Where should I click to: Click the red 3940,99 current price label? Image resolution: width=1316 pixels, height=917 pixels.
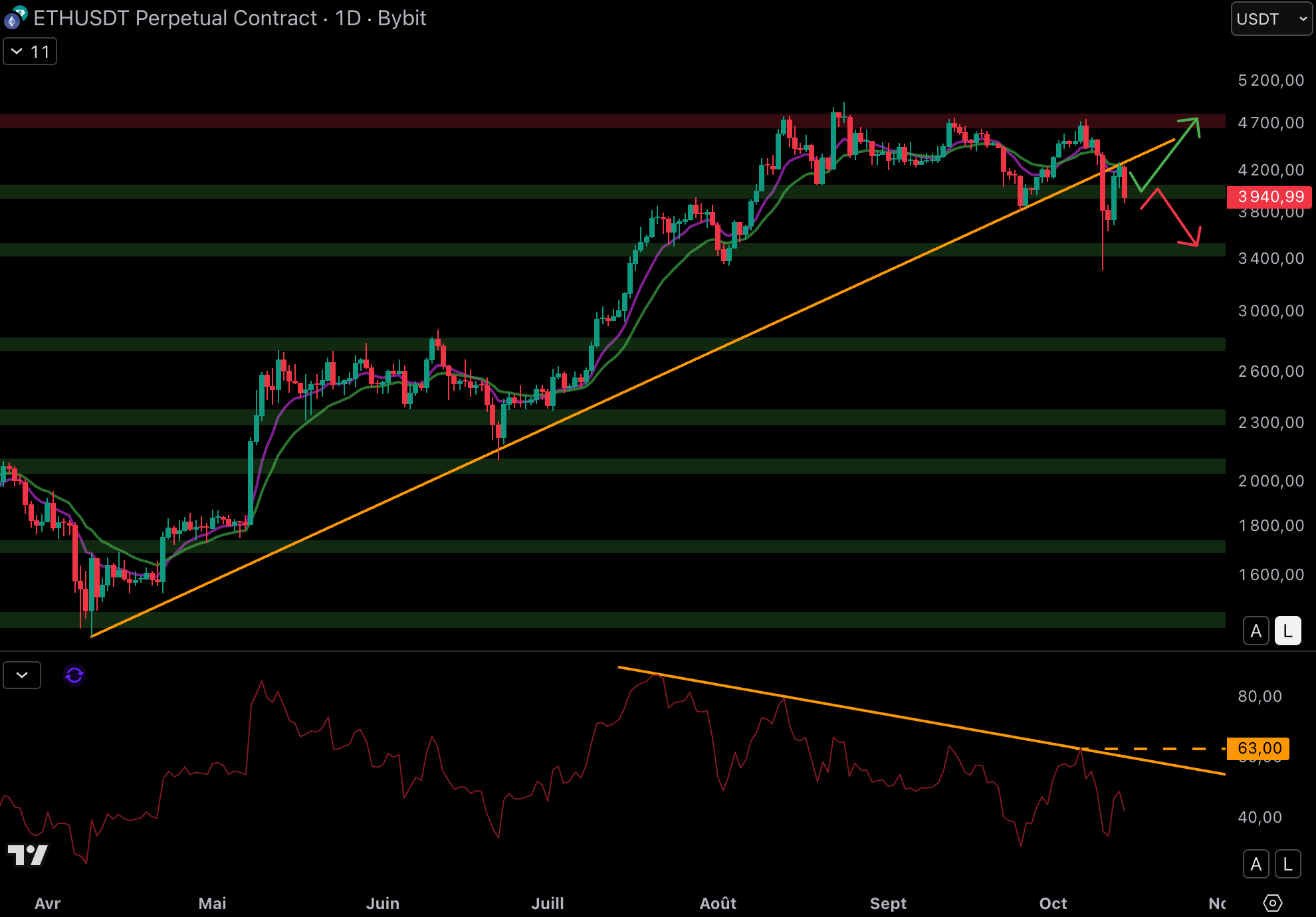[1269, 197]
